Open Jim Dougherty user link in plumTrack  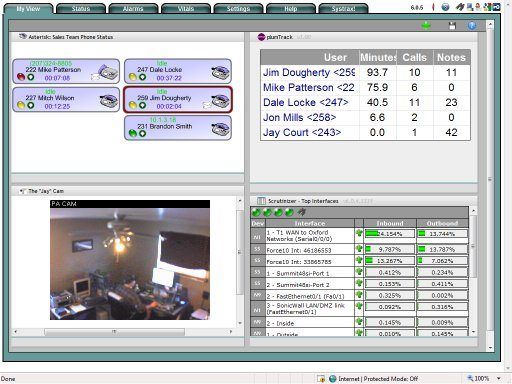pyautogui.click(x=309, y=72)
